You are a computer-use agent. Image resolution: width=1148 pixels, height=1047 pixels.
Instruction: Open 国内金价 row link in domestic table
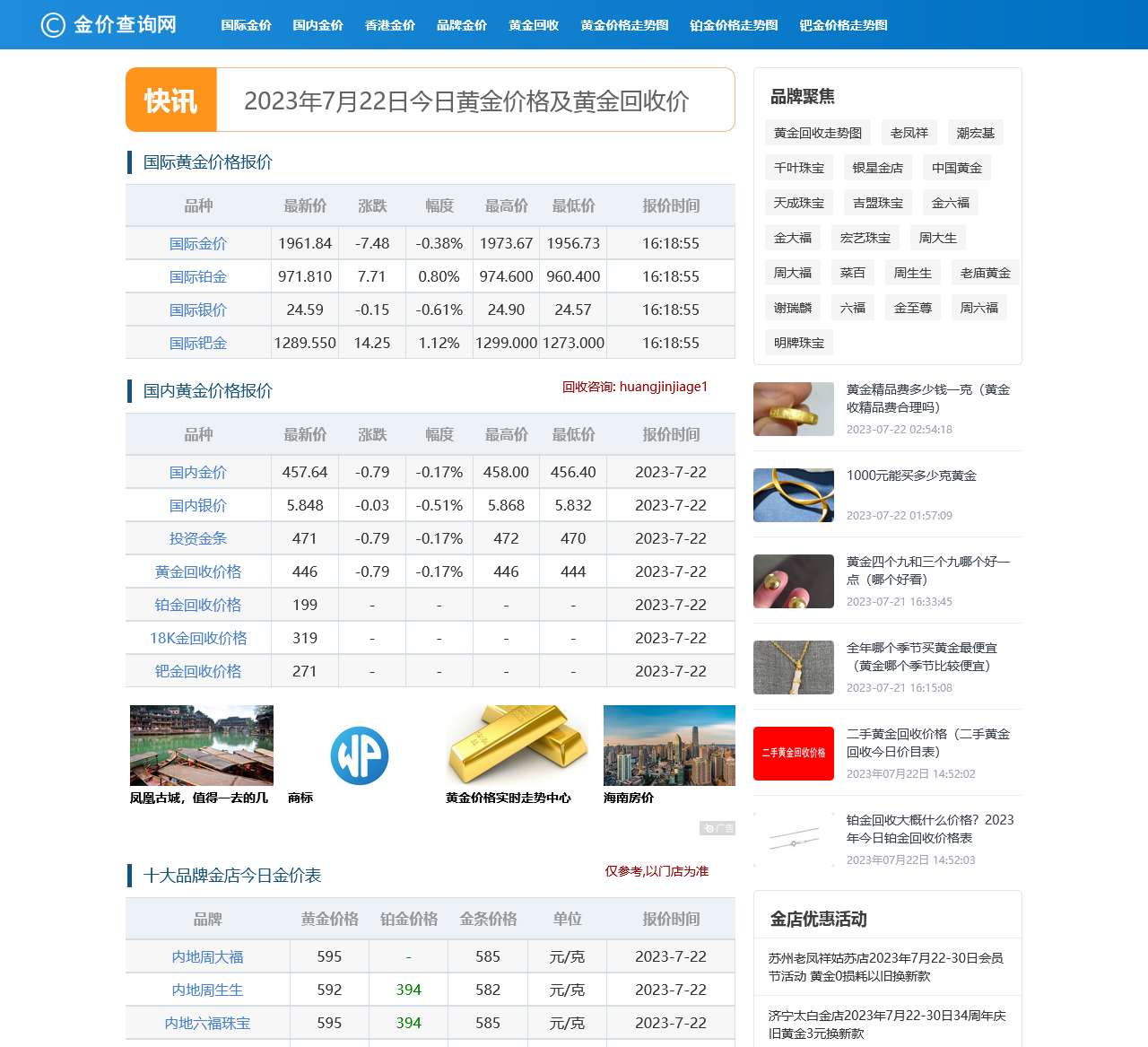198,472
